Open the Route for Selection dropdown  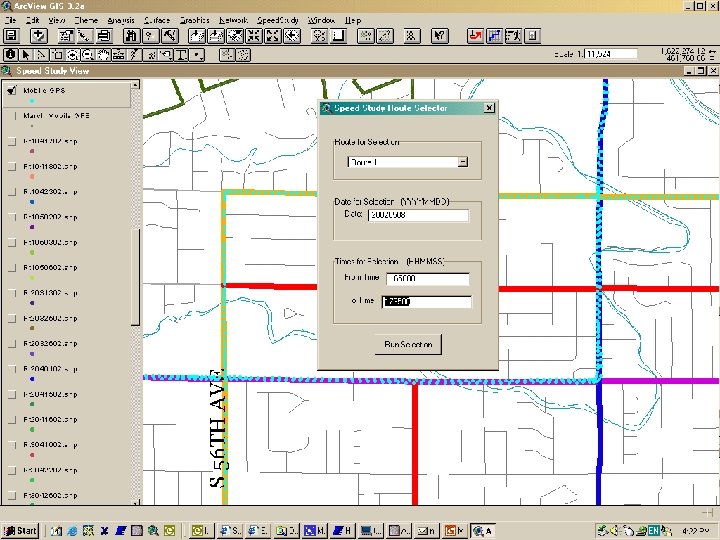click(463, 161)
